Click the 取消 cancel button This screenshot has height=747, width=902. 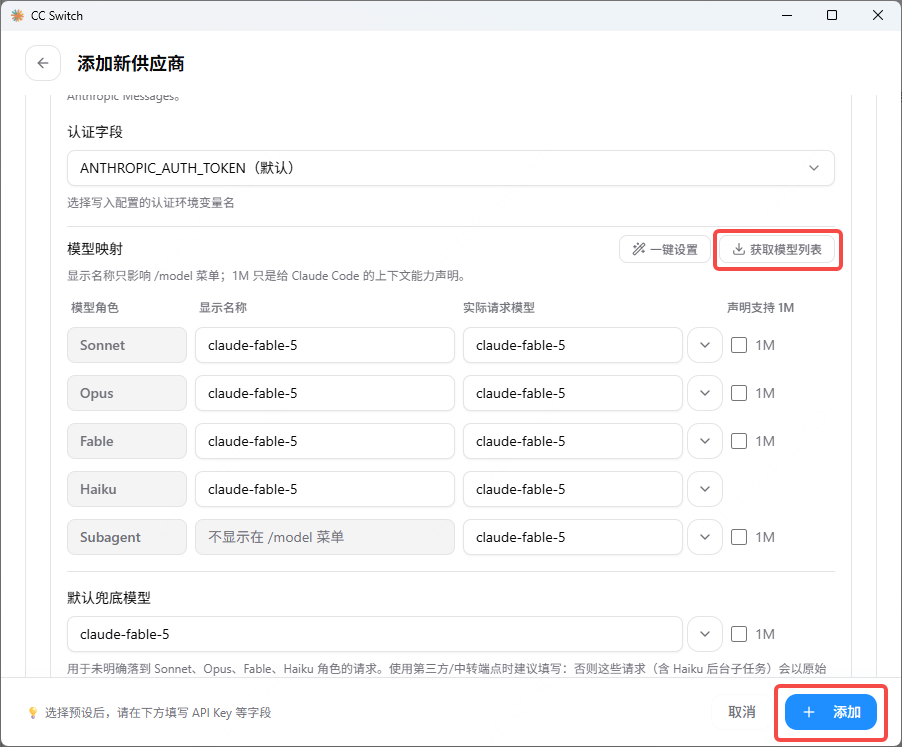[742, 712]
